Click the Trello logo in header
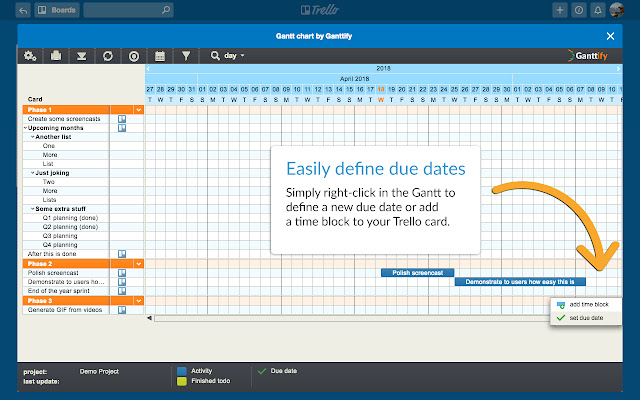This screenshot has width=640, height=400. click(320, 10)
